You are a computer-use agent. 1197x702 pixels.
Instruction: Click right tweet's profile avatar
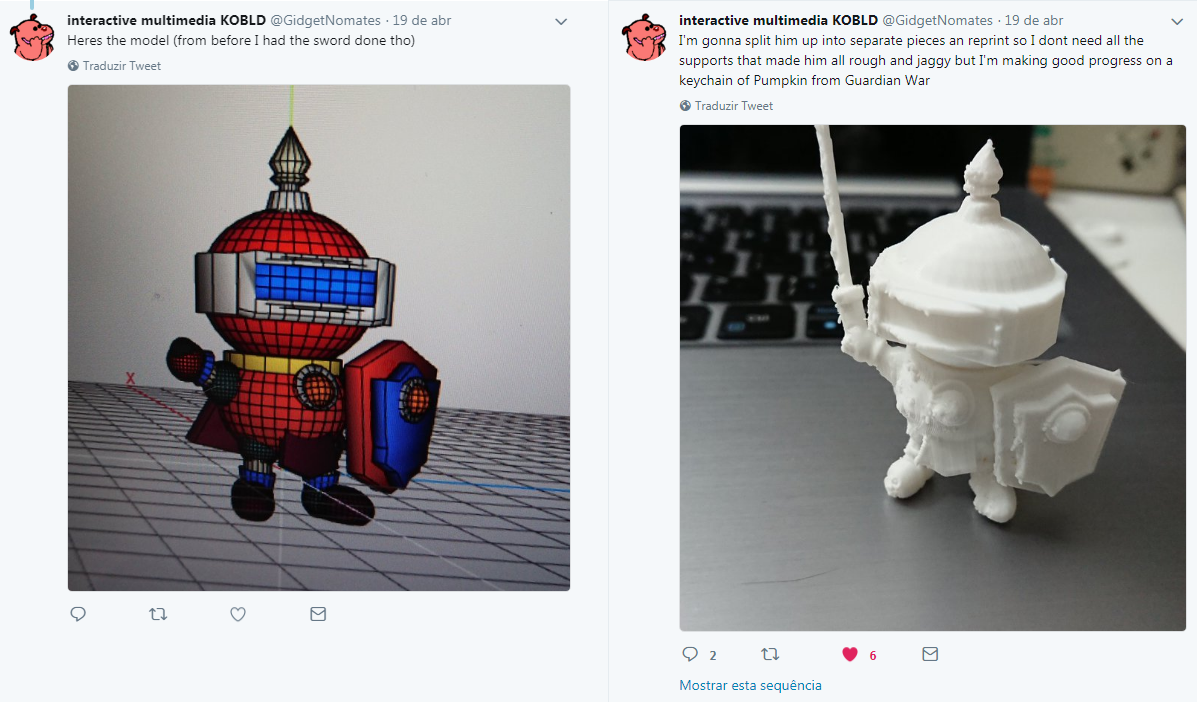click(x=644, y=37)
